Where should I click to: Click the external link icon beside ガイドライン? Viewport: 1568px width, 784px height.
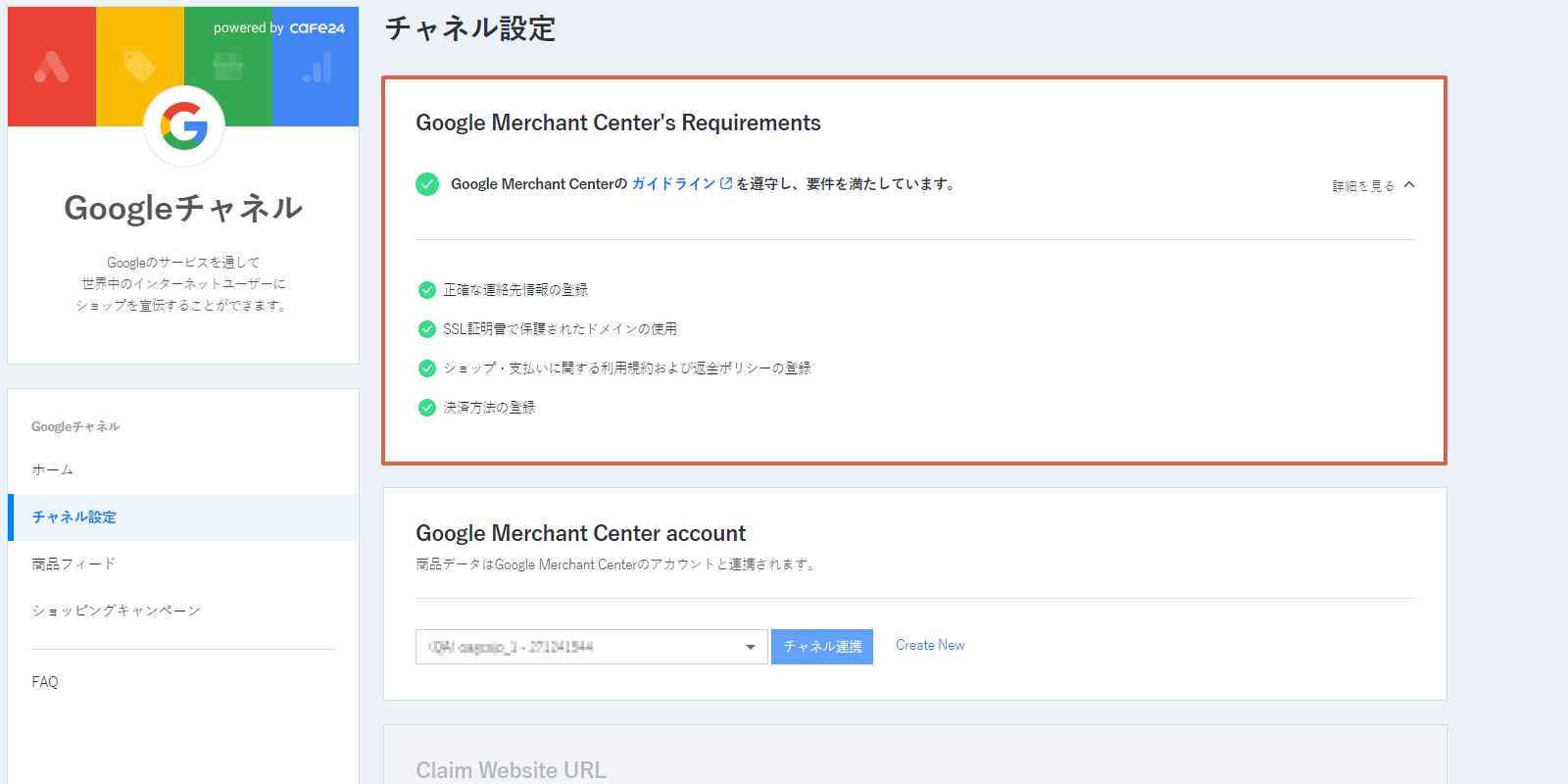point(726,183)
